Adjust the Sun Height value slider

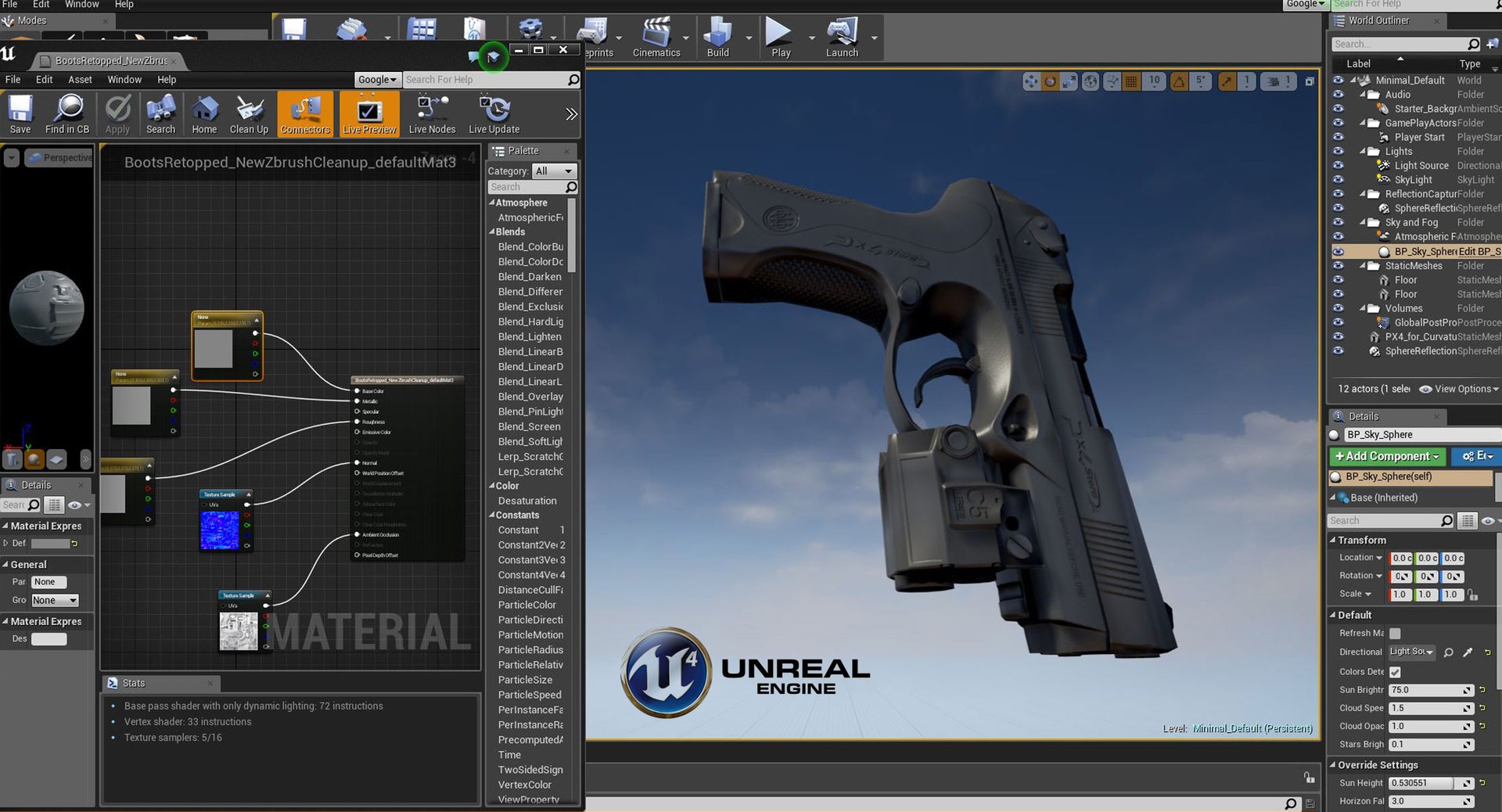click(x=1431, y=783)
